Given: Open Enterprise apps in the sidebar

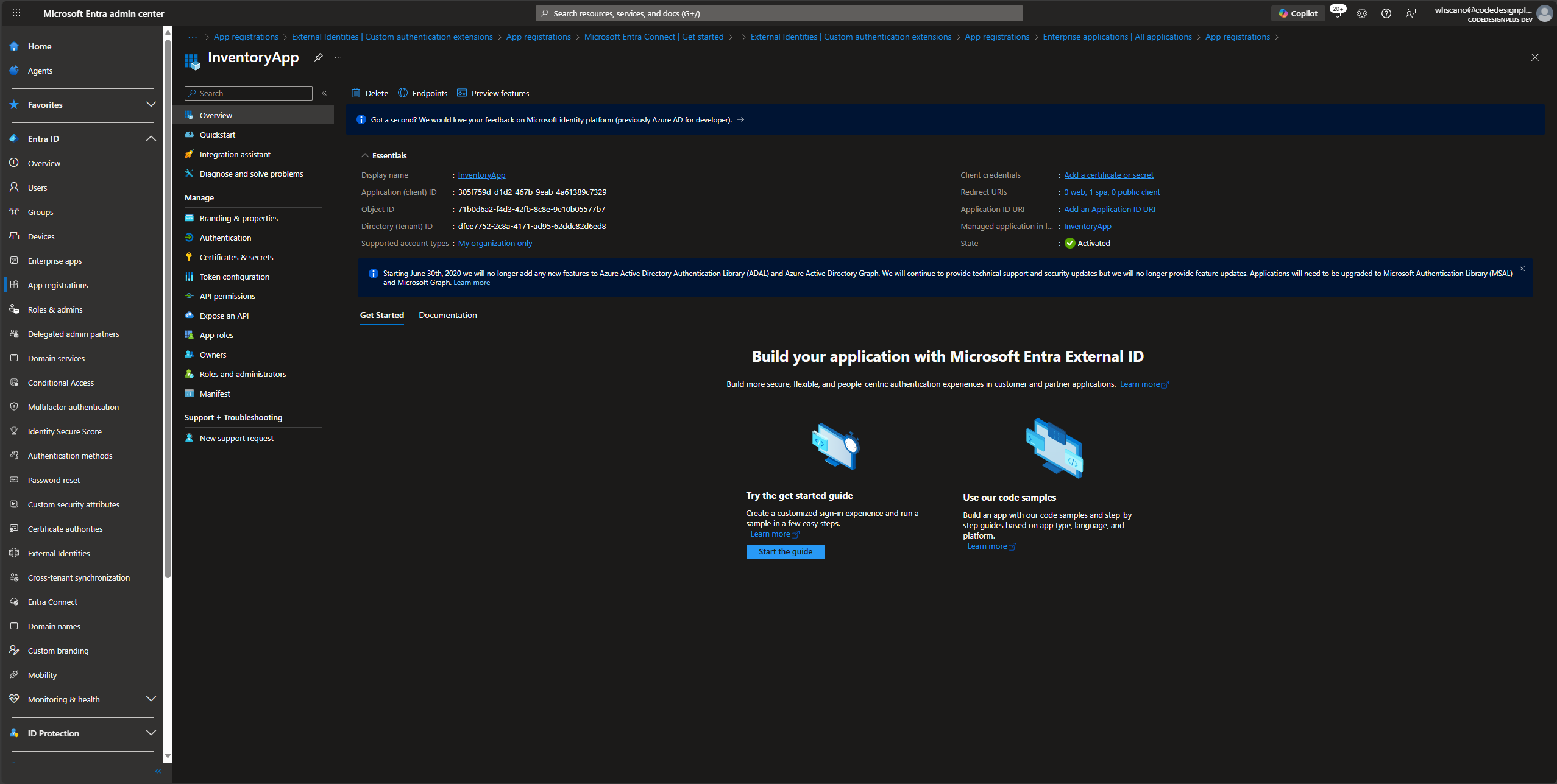Looking at the screenshot, I should point(55,261).
